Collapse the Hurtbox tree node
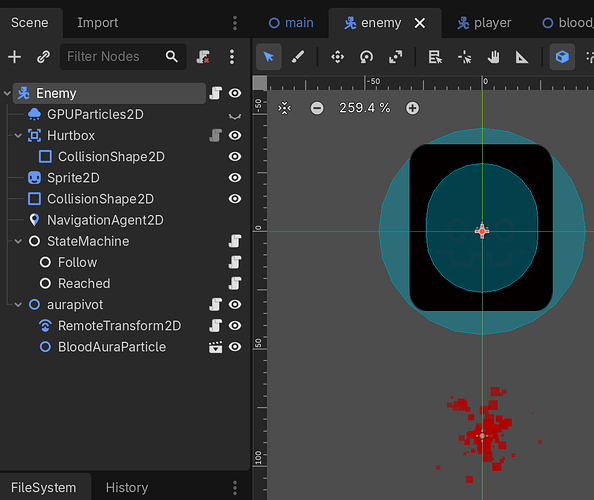This screenshot has height=500, width=594. coord(18,136)
